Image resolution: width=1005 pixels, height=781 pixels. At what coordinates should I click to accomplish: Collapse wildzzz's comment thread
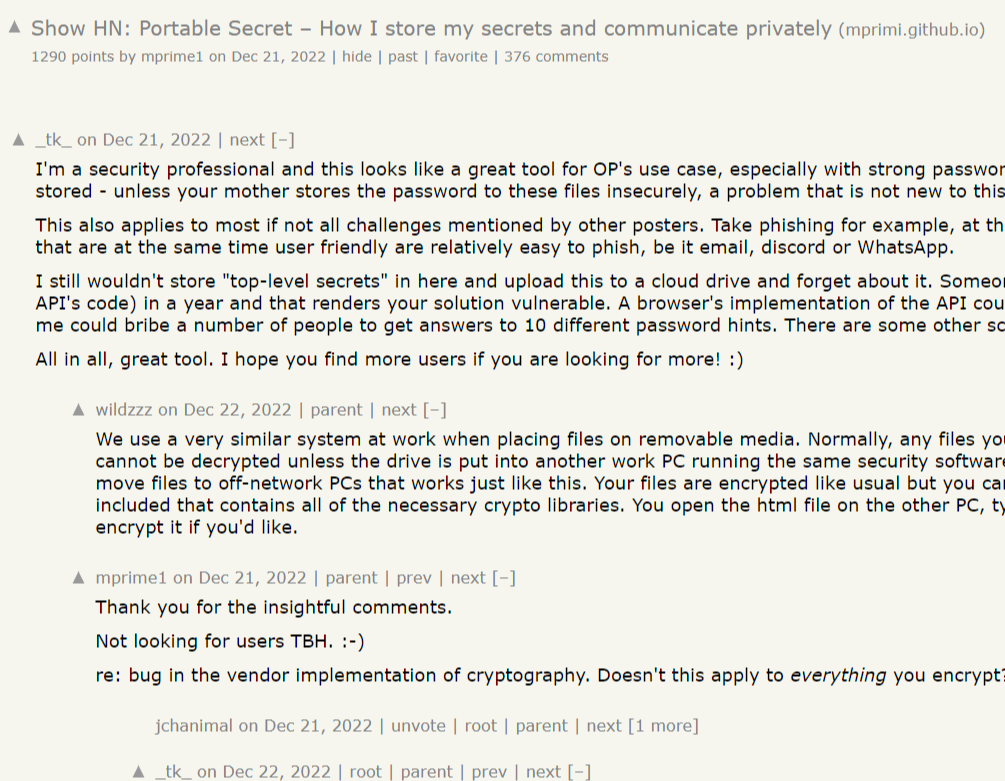[x=435, y=409]
